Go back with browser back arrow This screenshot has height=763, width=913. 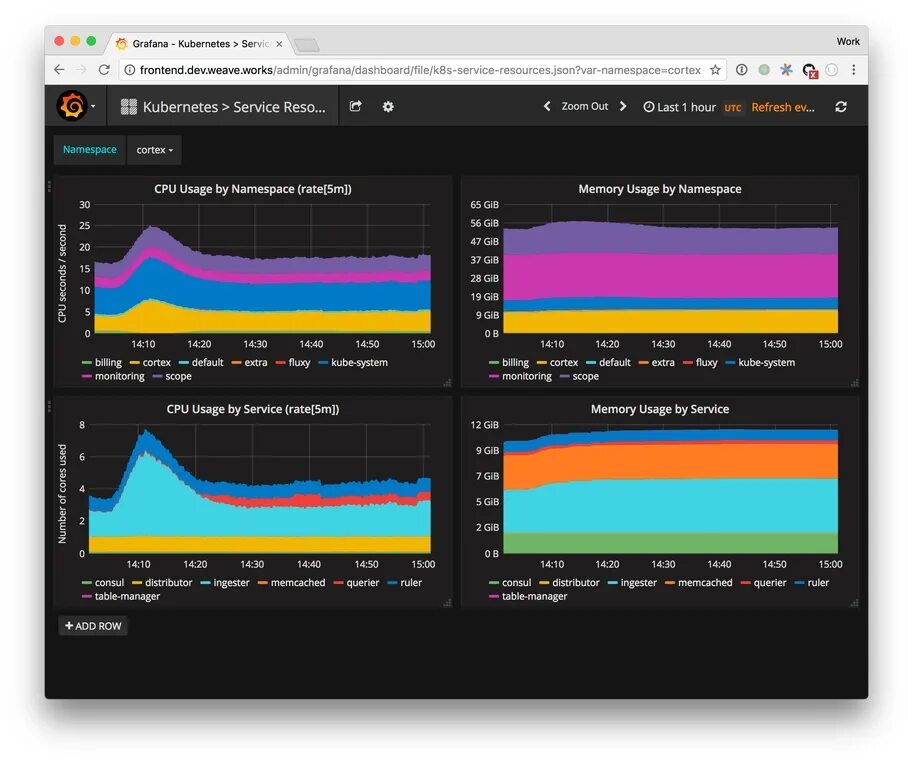coord(59,69)
